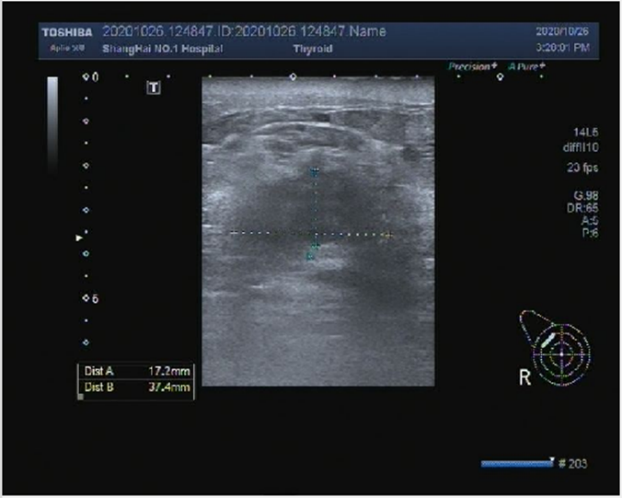
Task: Click the cine progress bar
Action: pos(516,463)
